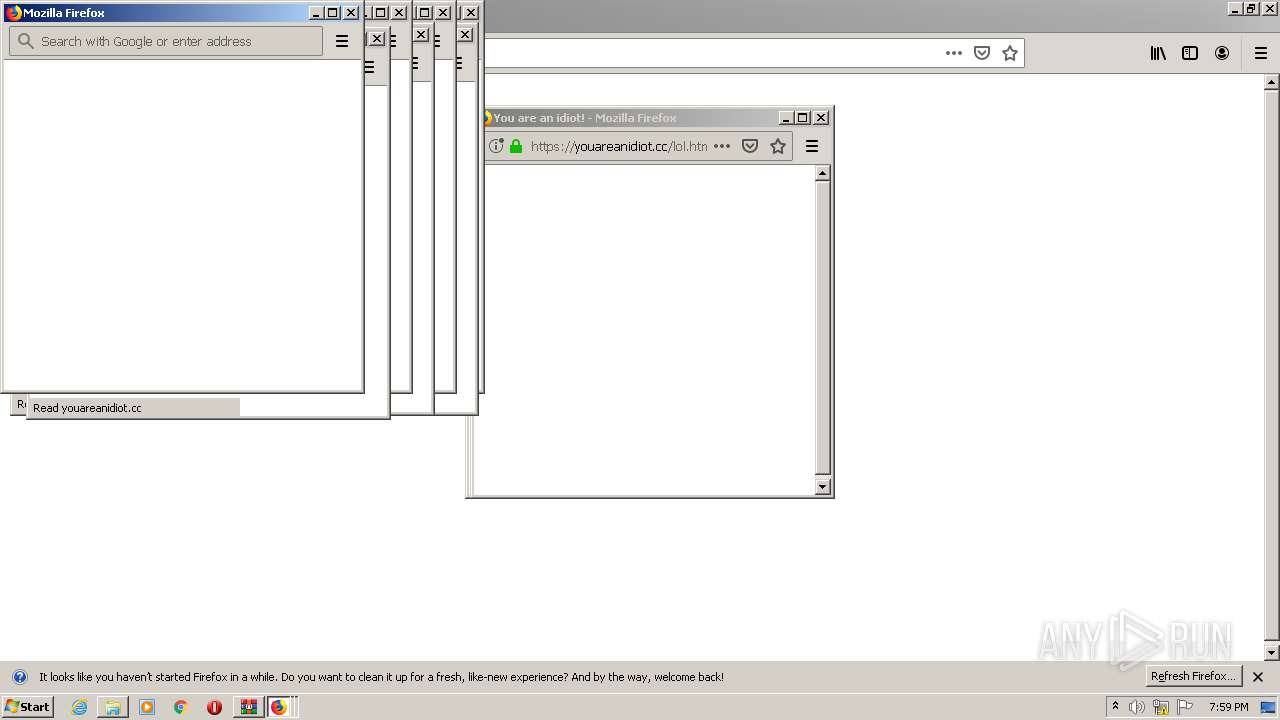1280x720 pixels.
Task: Click the search magnifier in front Firefox window
Action: click(26, 41)
